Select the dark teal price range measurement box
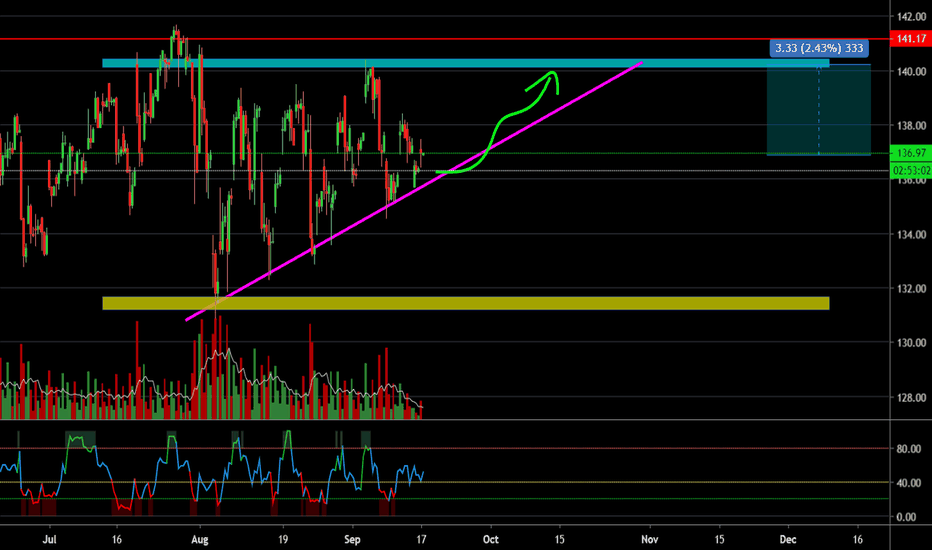Viewport: 932px width, 550px height. [818, 110]
